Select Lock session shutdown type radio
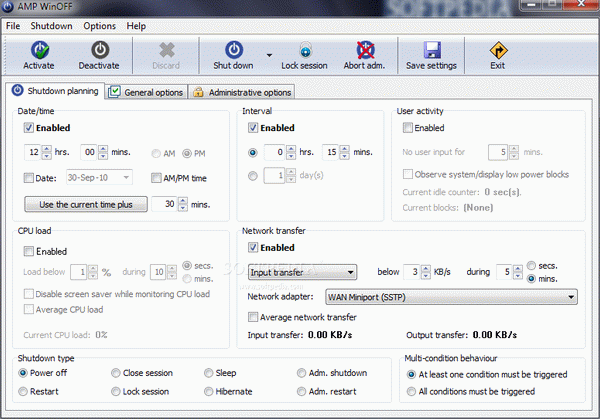 click(x=116, y=391)
